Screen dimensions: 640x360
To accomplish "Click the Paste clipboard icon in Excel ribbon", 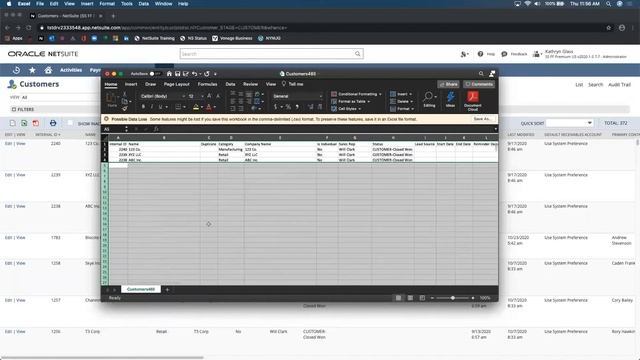I will pos(111,99).
